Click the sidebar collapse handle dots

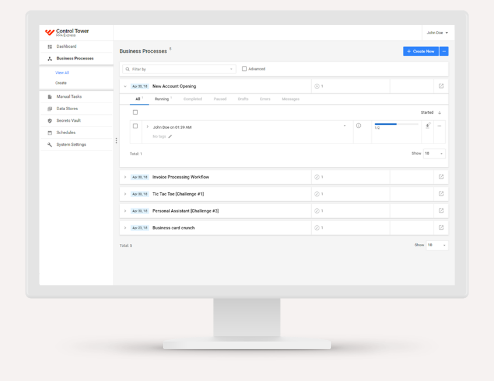pyautogui.click(x=116, y=141)
